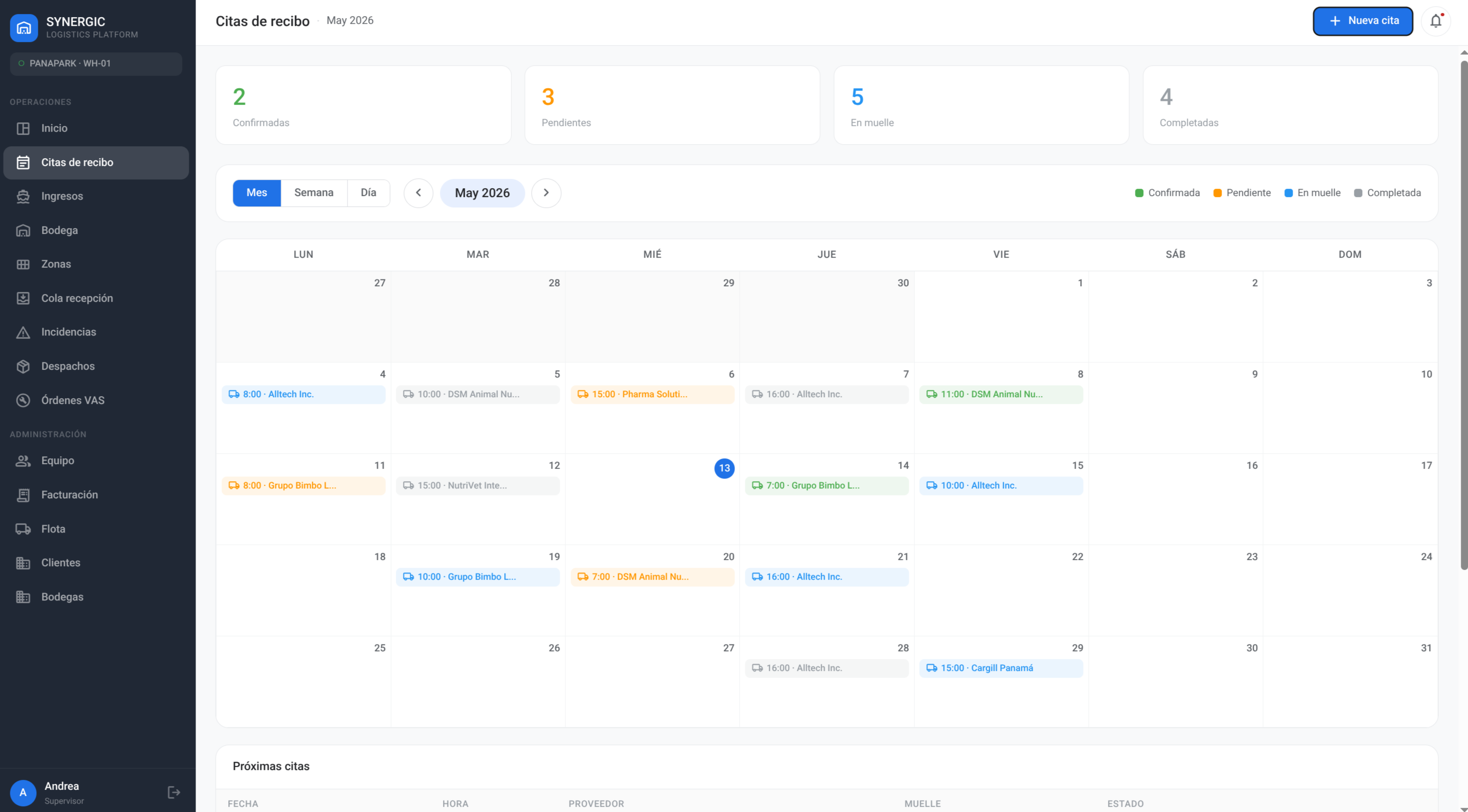Open Bodegas building icon

click(23, 597)
